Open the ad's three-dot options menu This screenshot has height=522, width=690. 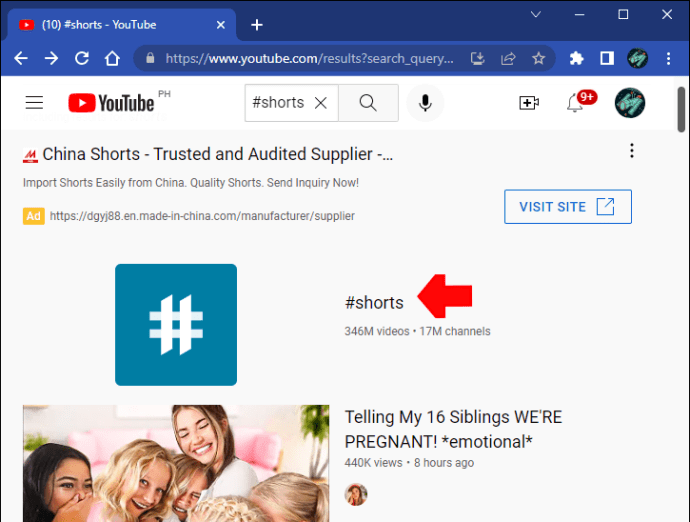click(631, 151)
